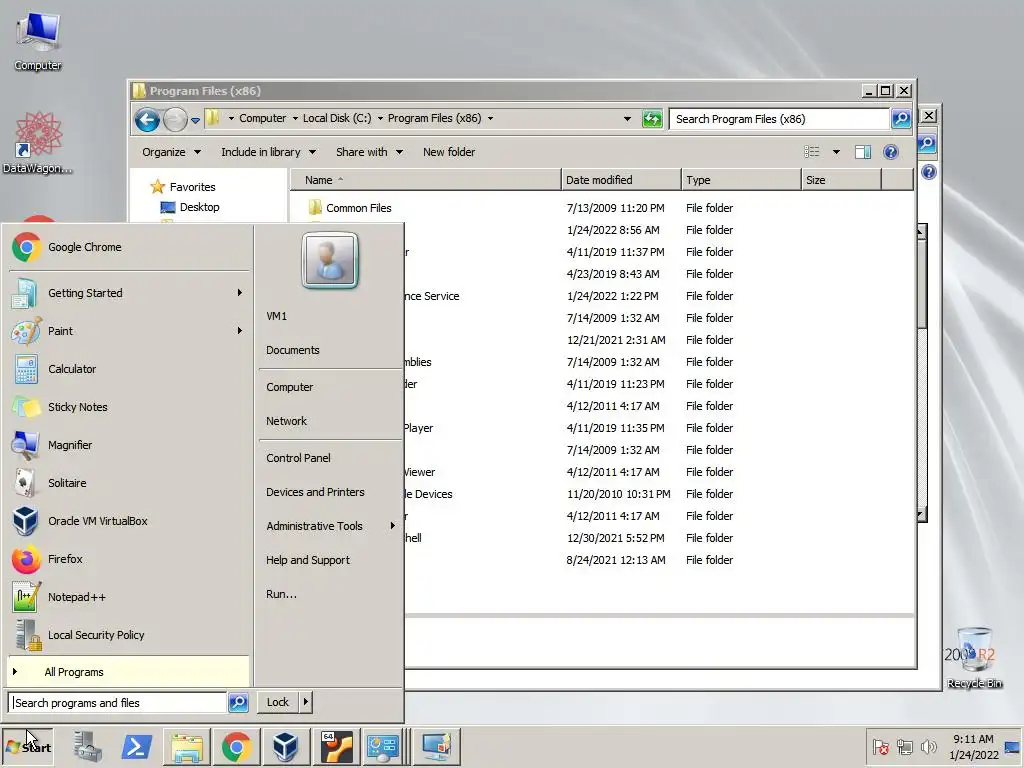Open Explorer help question mark icon
1024x768 pixels.
(x=891, y=152)
